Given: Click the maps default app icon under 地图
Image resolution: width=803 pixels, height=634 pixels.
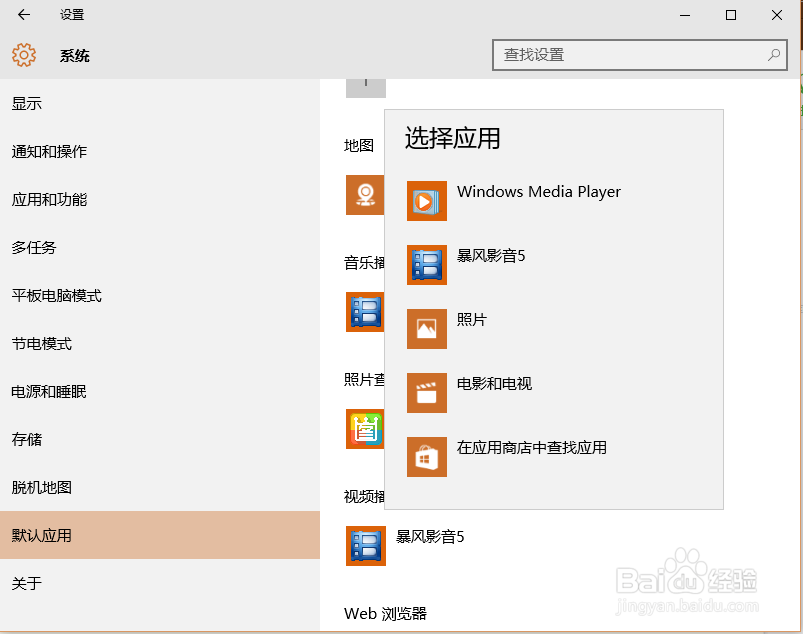Looking at the screenshot, I should [365, 195].
